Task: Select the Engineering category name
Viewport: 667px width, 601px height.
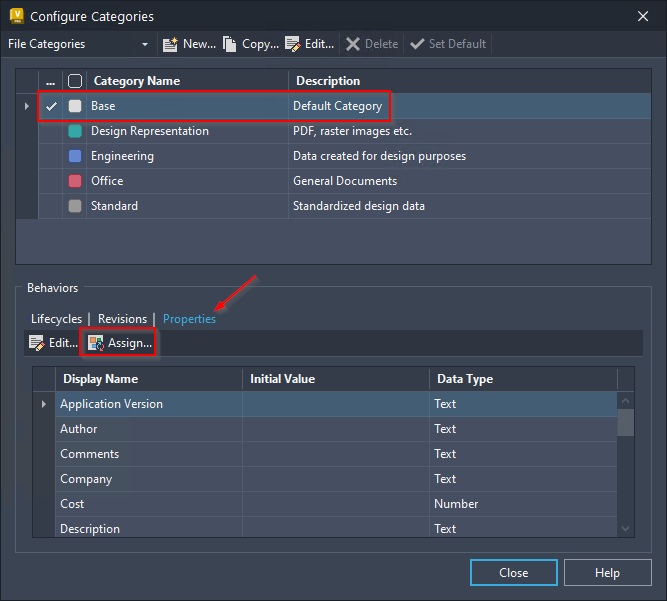Action: [x=122, y=156]
